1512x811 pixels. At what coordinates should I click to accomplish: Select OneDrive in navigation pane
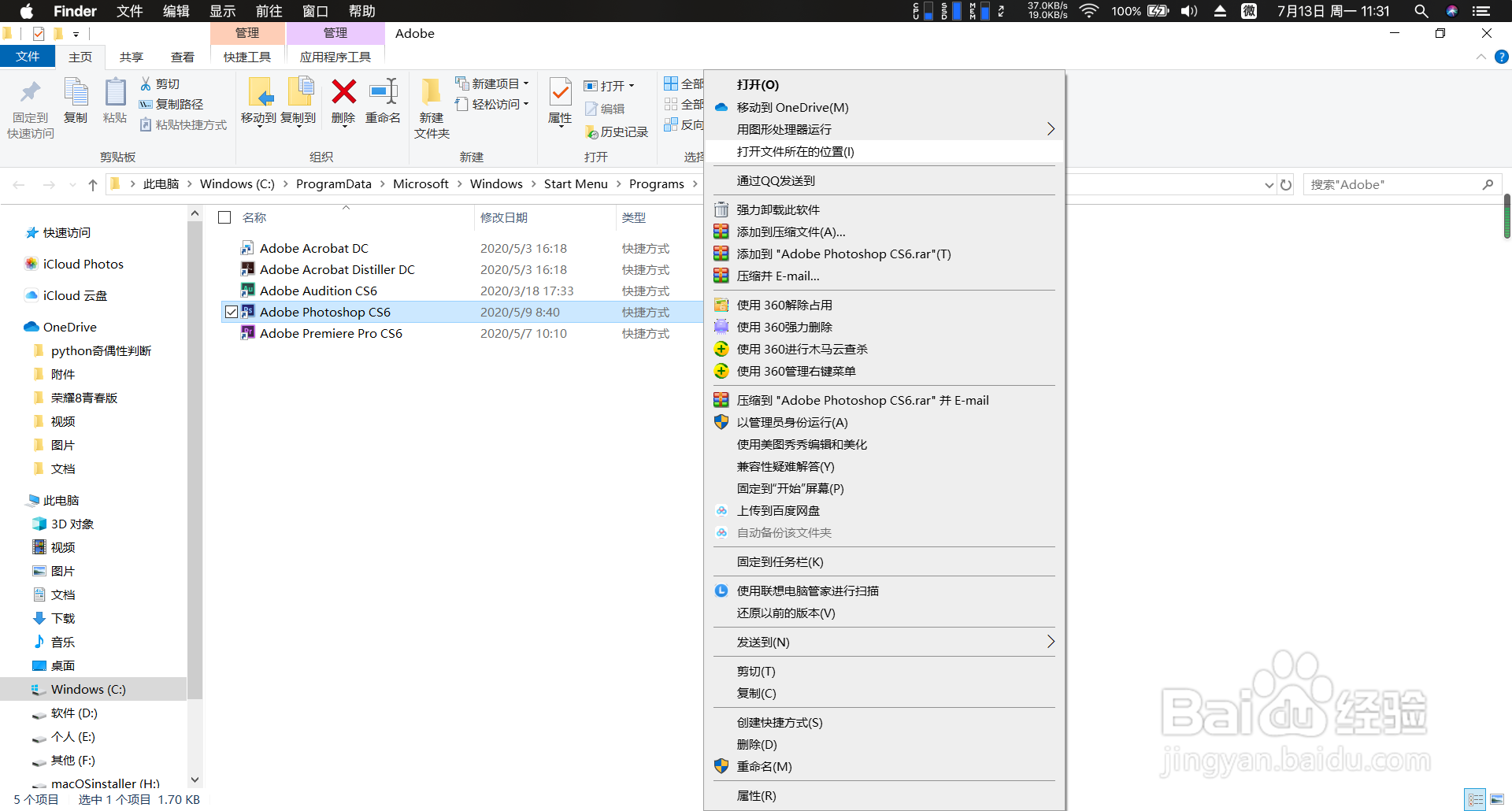70,327
